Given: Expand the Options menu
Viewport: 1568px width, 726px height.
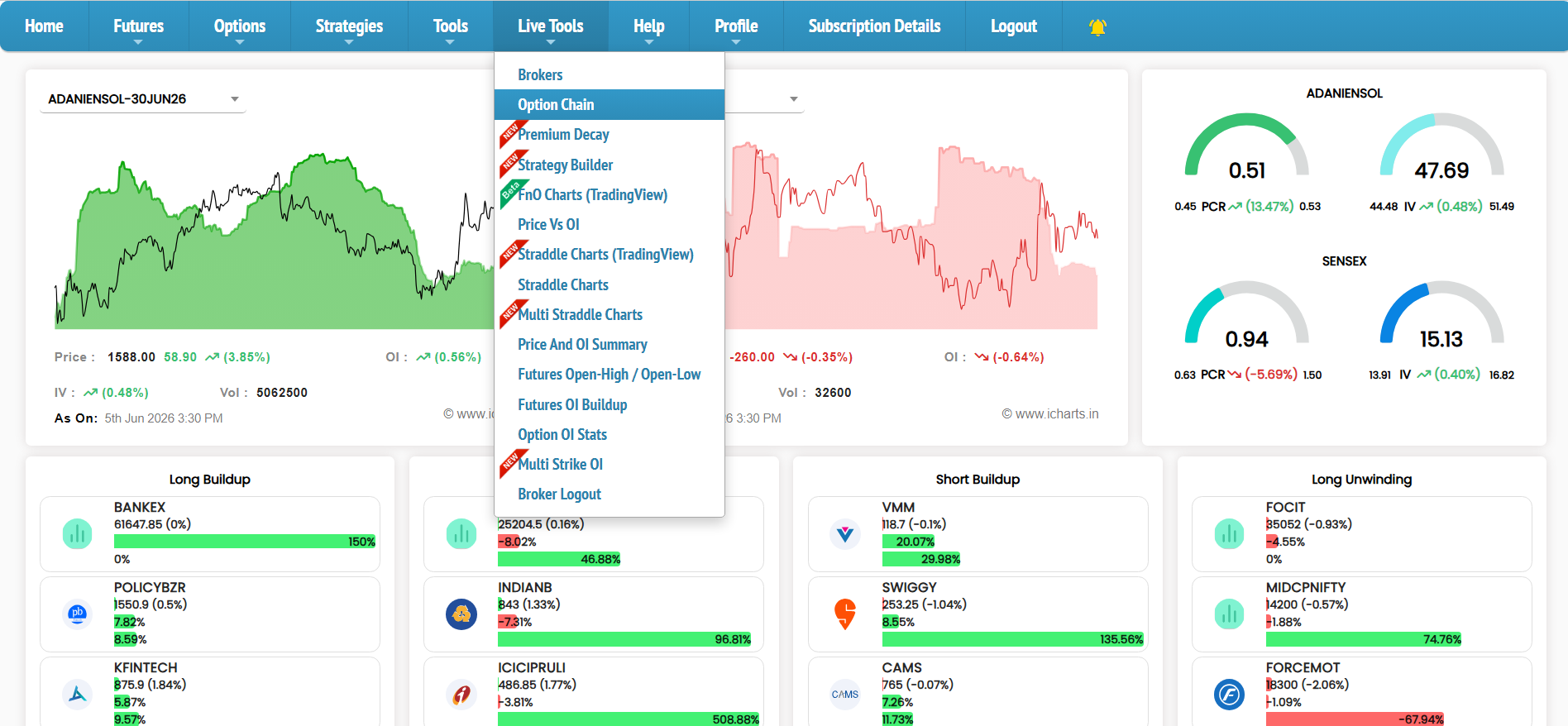Looking at the screenshot, I should 240,26.
